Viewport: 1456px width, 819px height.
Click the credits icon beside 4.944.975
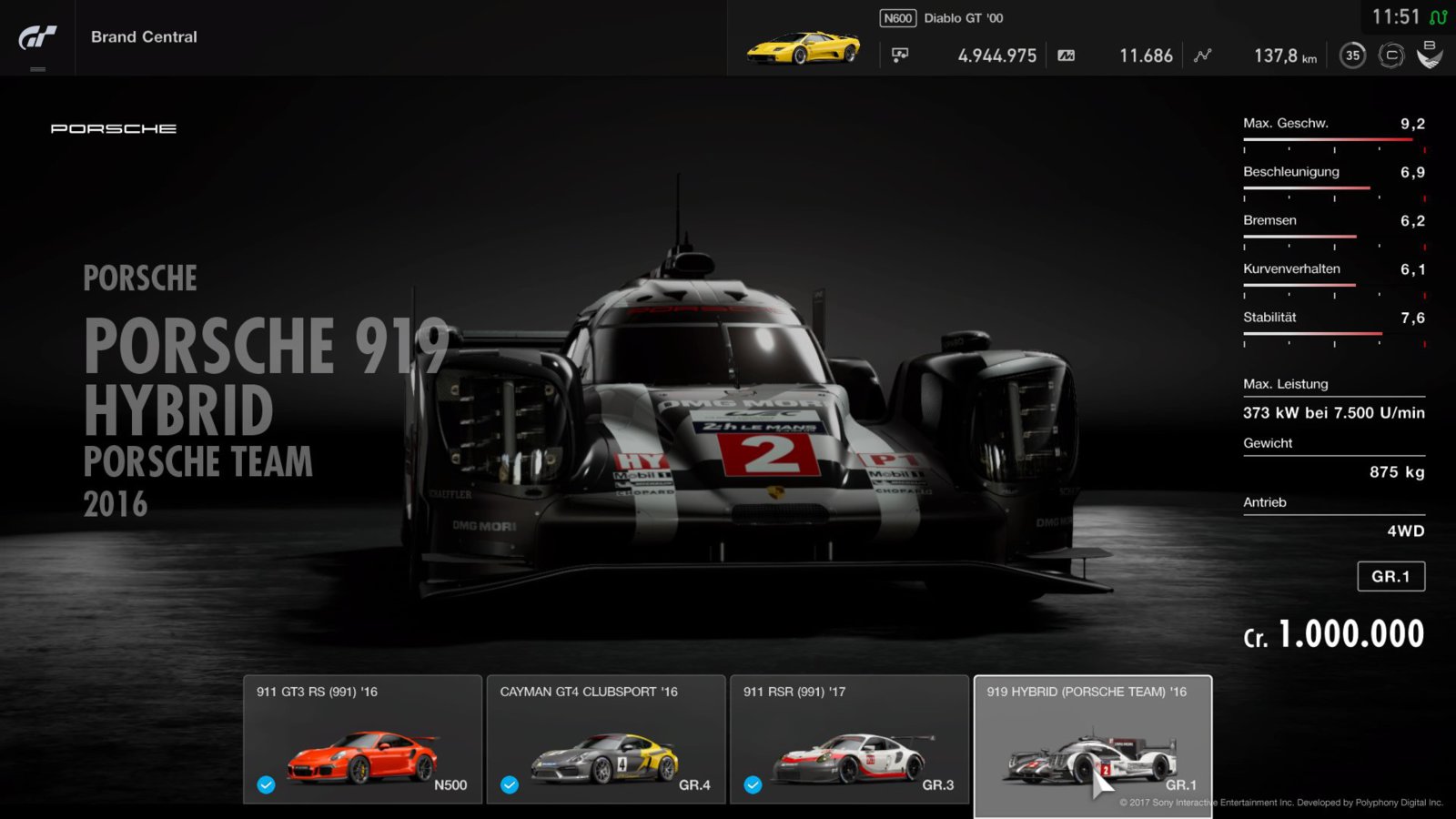click(x=900, y=56)
